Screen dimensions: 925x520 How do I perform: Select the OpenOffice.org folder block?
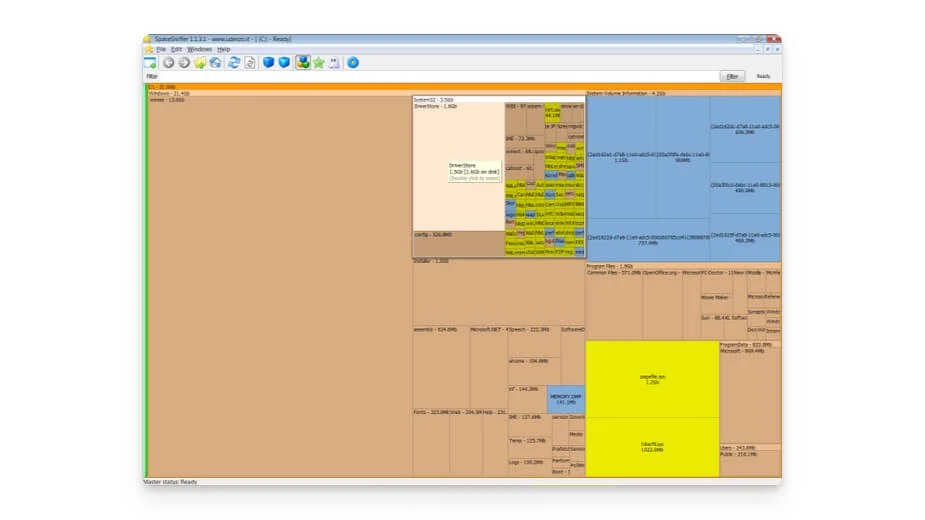coord(662,305)
